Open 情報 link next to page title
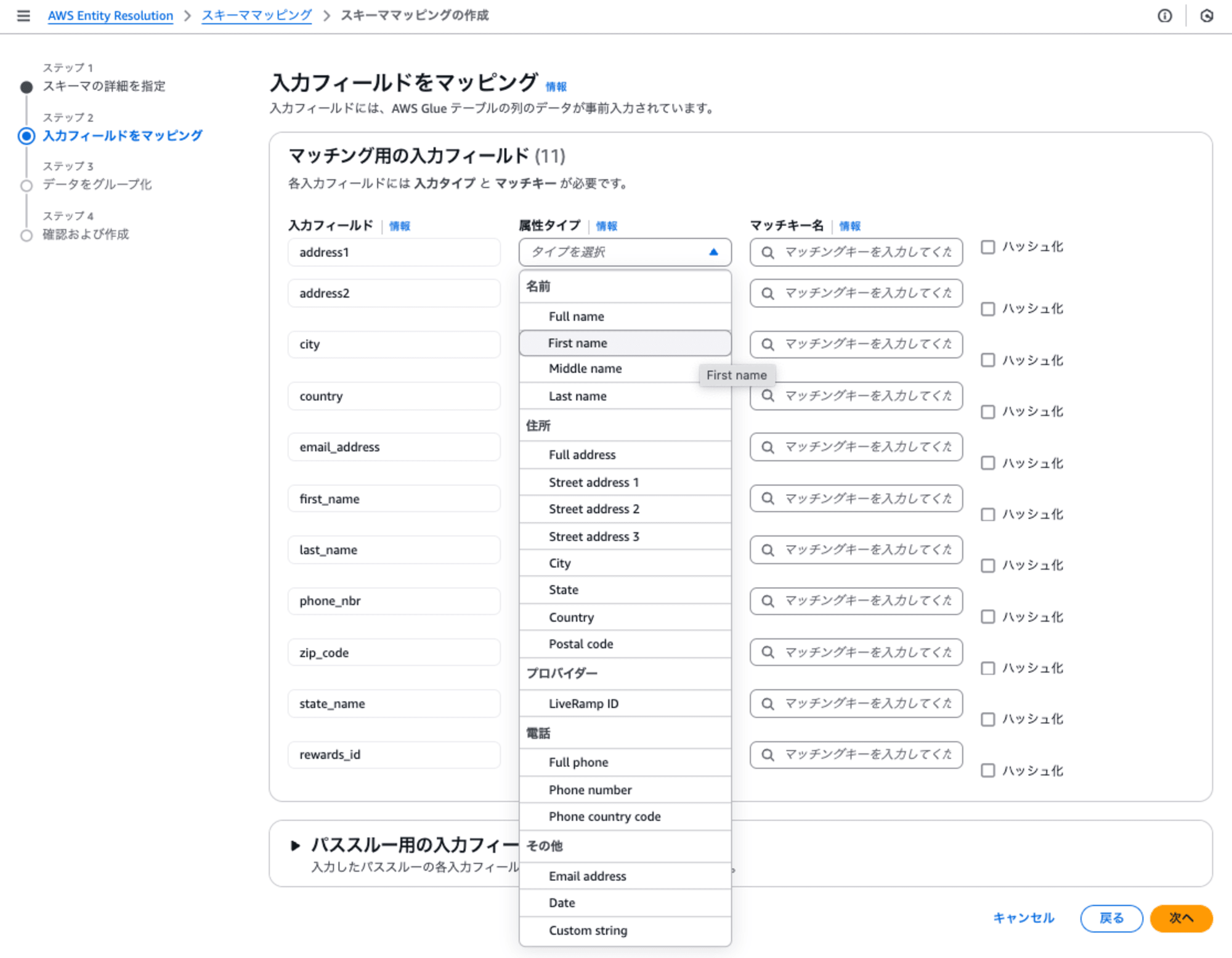 point(556,87)
